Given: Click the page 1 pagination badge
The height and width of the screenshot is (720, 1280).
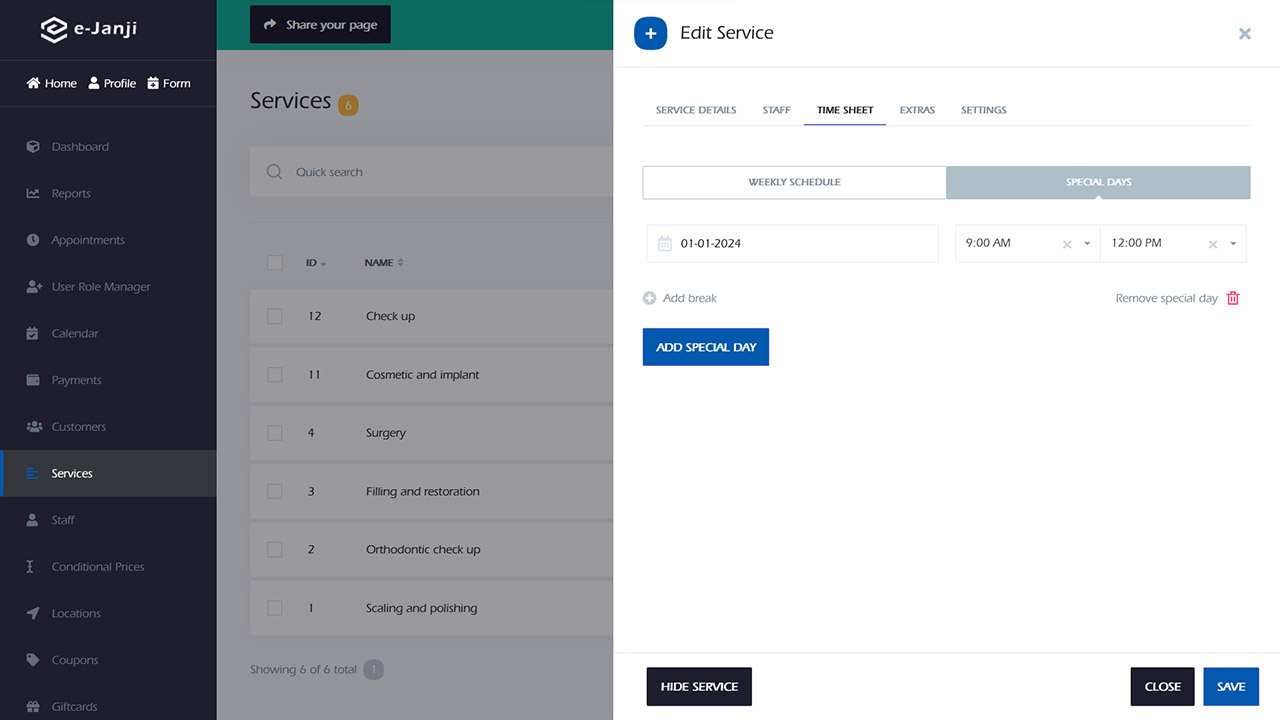Looking at the screenshot, I should point(373,670).
